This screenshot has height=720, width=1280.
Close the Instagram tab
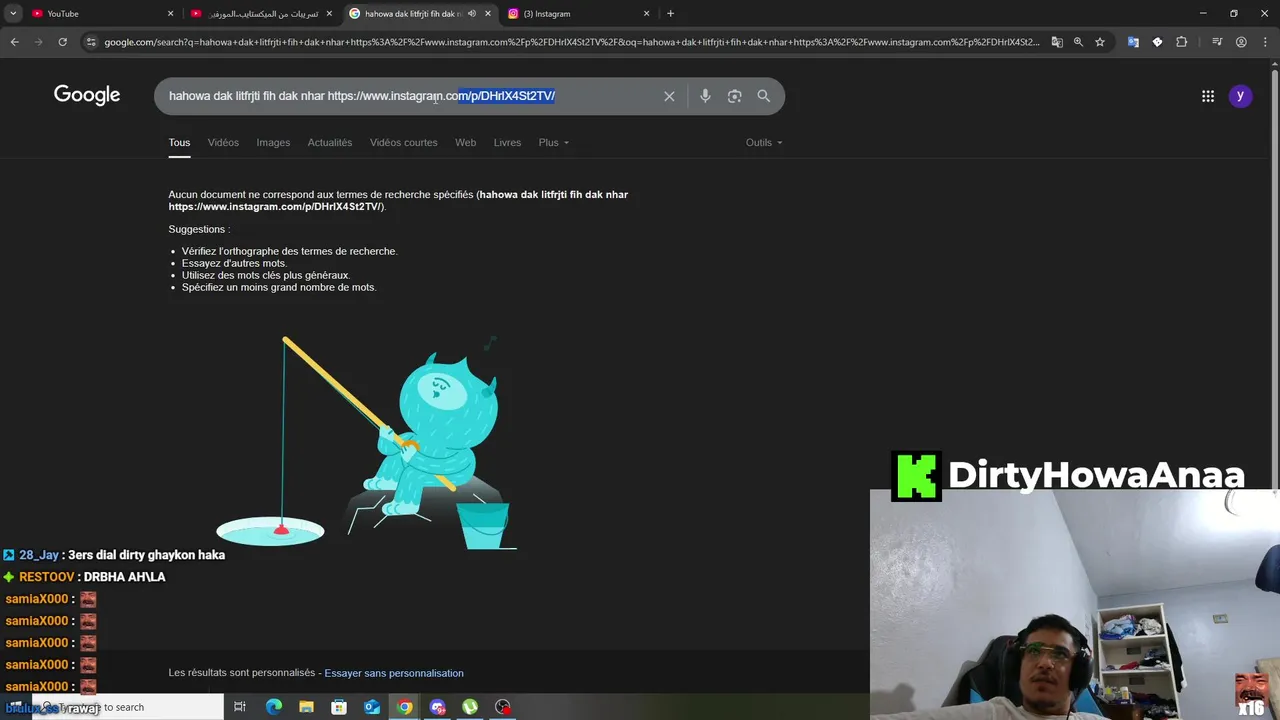click(x=646, y=14)
